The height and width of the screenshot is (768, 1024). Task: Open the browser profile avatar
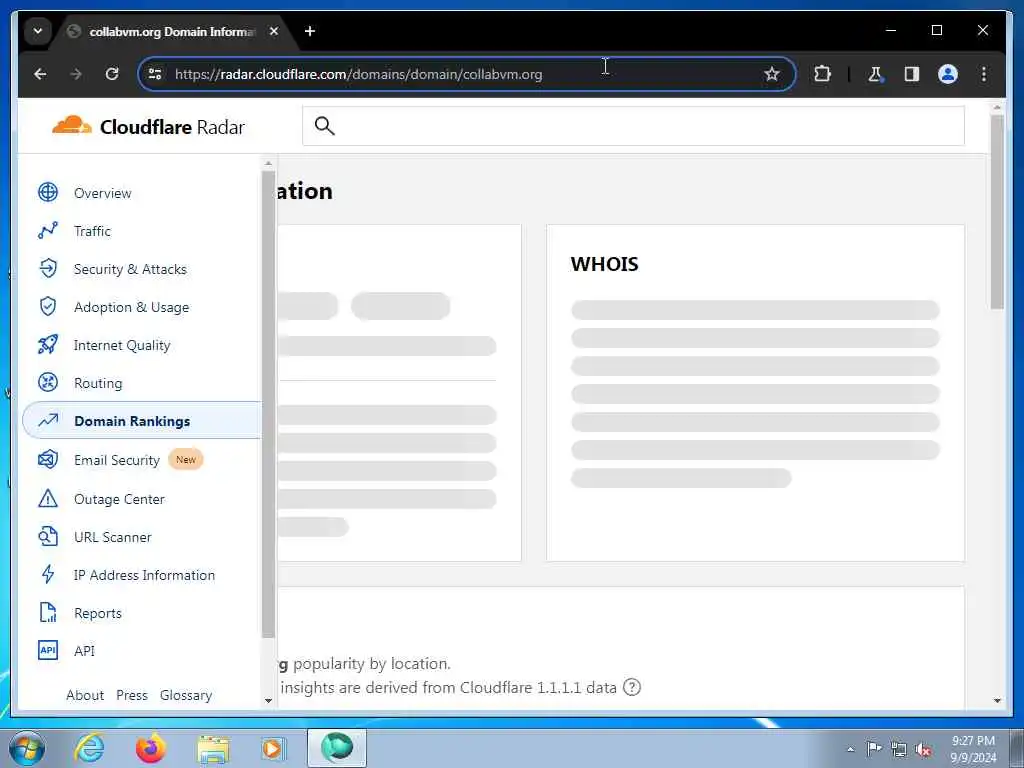pos(948,74)
